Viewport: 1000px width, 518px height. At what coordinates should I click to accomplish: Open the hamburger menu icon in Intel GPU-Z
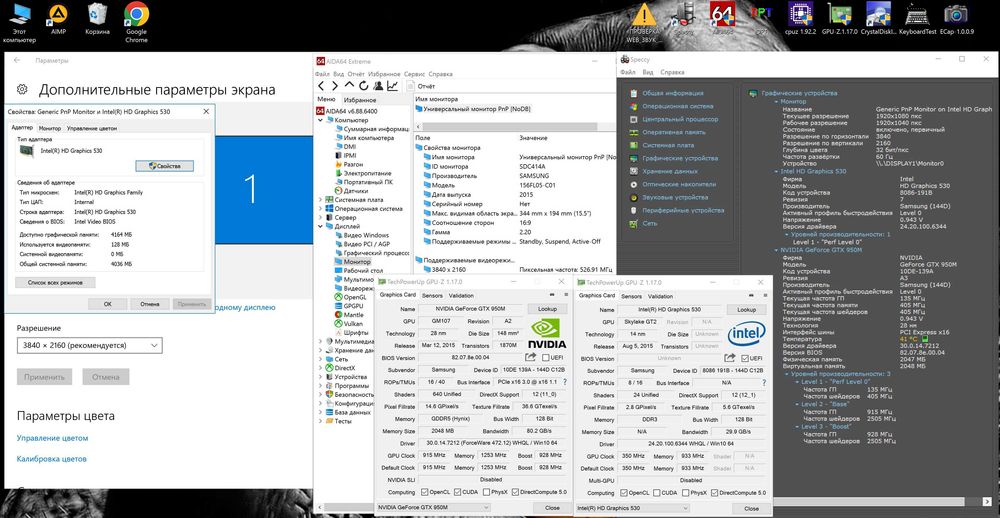(765, 295)
